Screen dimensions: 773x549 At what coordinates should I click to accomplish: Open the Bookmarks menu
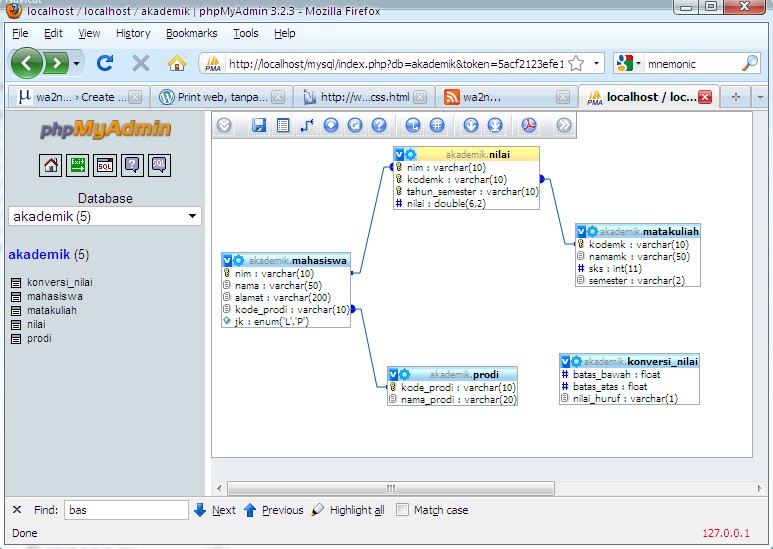tap(191, 33)
